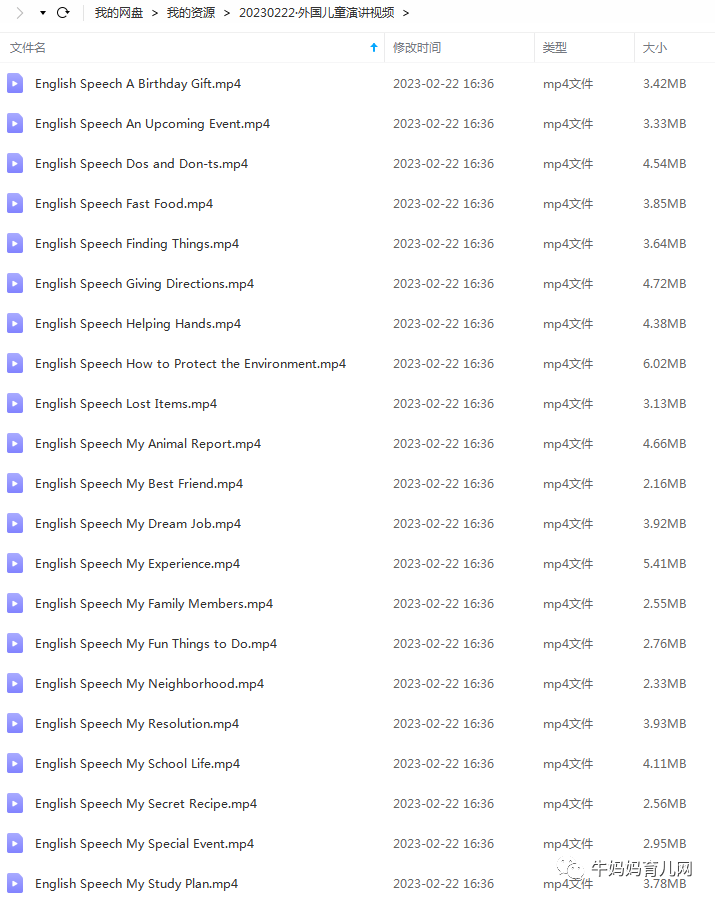This screenshot has width=715, height=900.
Task: Click the refresh icon in the navigation bar
Action: click(x=63, y=13)
